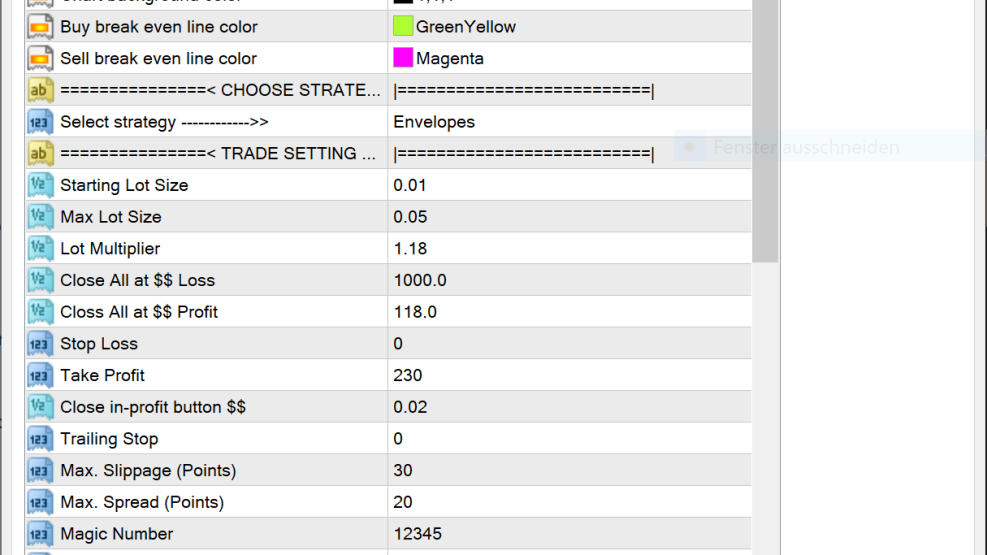Open the Envelopes strategy value dropdown
This screenshot has width=987, height=555.
click(x=570, y=122)
